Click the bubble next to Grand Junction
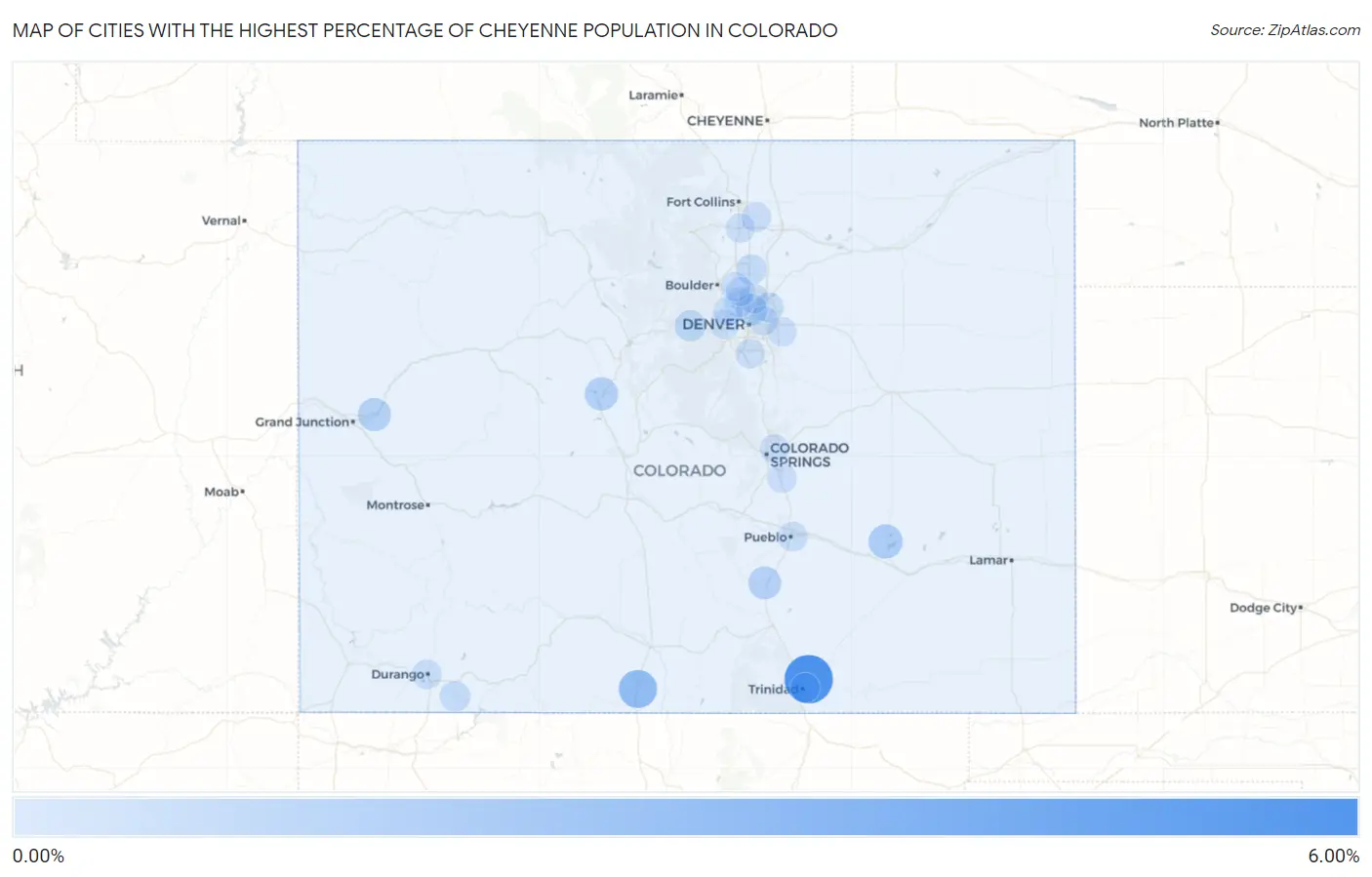Viewport: 1372px width, 877px height. pyautogui.click(x=375, y=415)
